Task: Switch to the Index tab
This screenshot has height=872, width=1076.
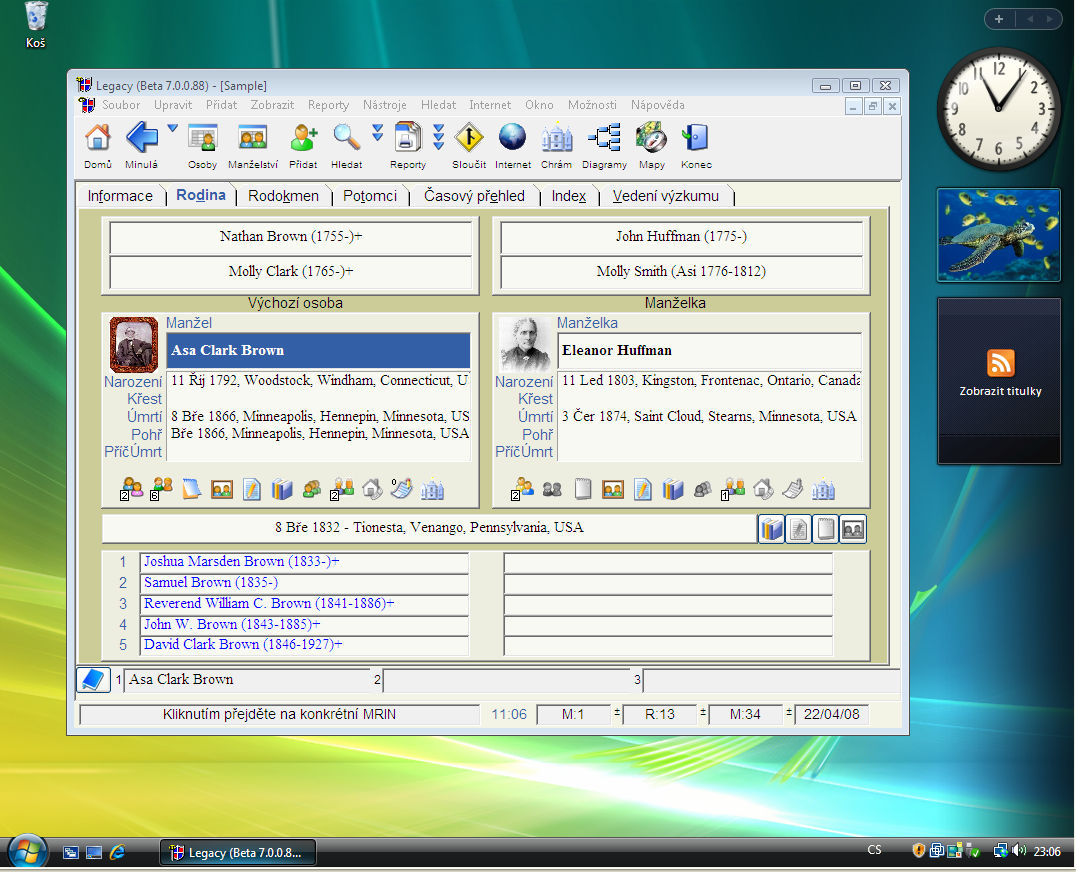Action: pyautogui.click(x=569, y=196)
